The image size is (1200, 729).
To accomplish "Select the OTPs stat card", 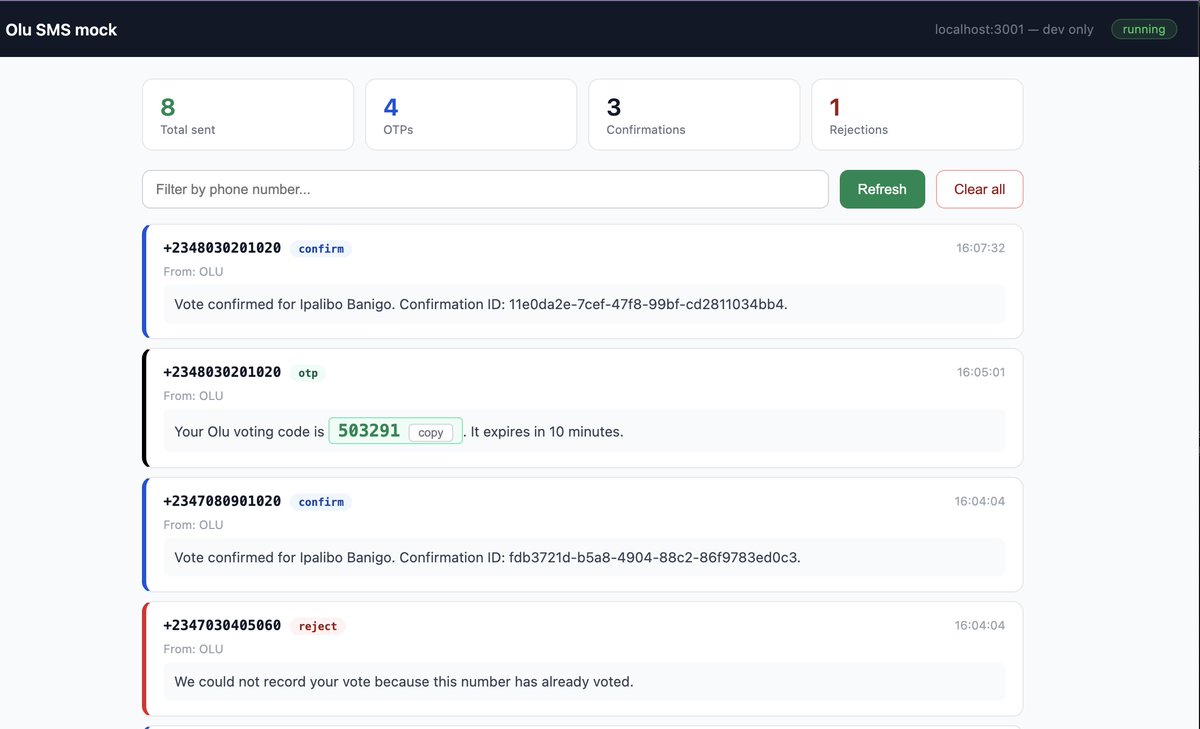I will (x=471, y=115).
